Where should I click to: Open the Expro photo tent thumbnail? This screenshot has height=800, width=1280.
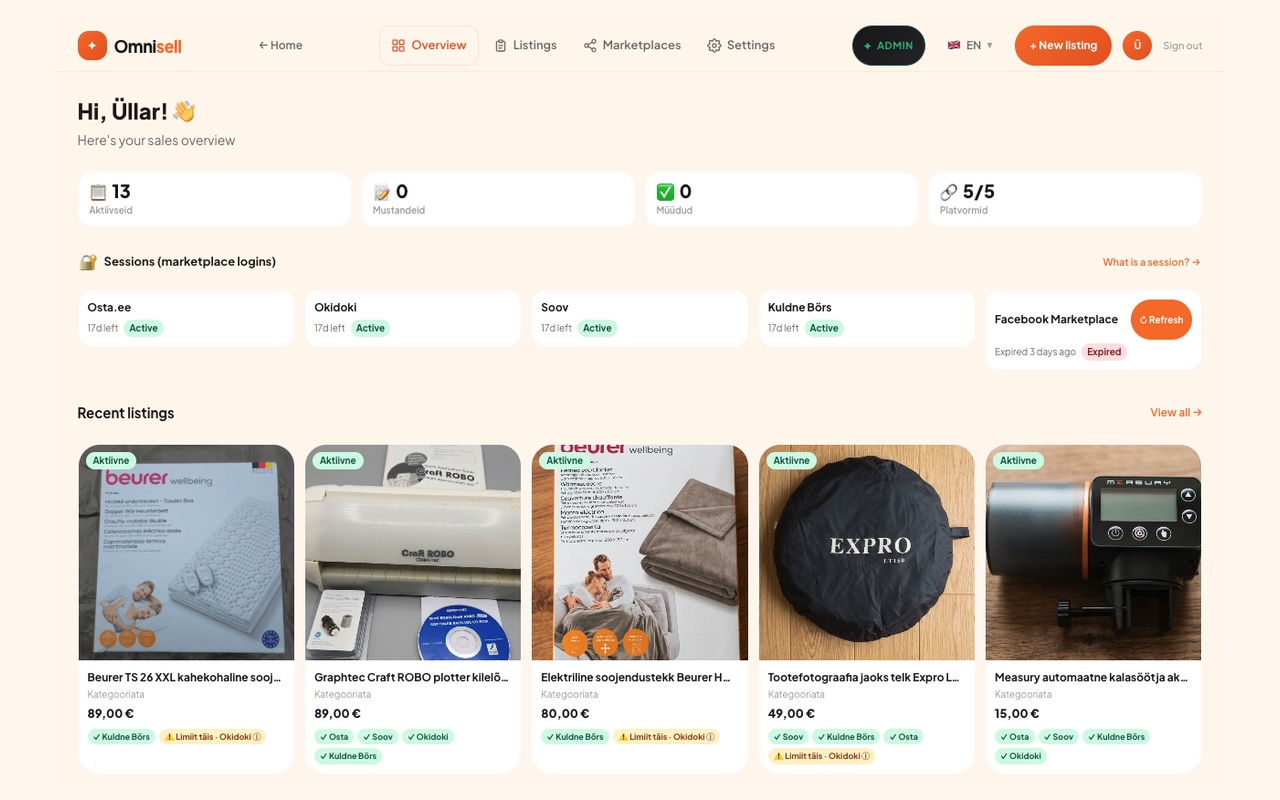pos(867,552)
